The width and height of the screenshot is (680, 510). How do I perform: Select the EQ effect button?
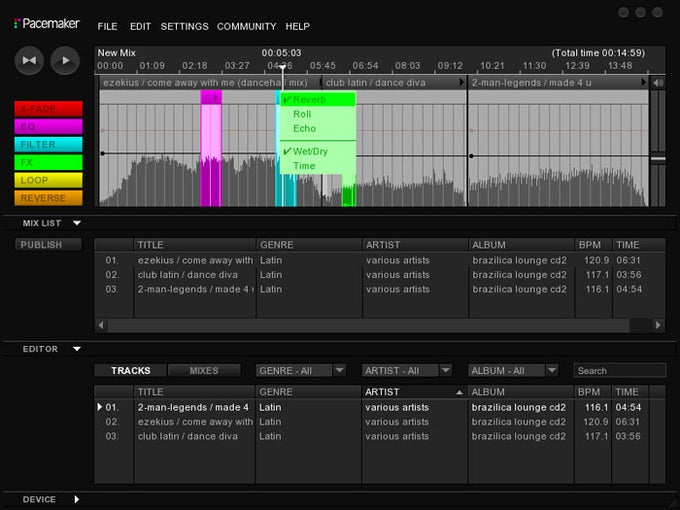coord(48,127)
